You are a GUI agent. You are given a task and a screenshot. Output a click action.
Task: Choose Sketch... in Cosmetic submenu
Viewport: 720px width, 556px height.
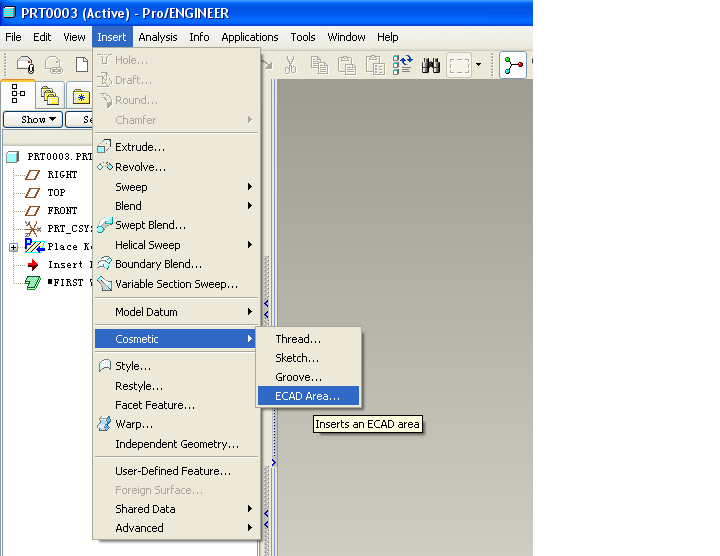pyautogui.click(x=308, y=358)
